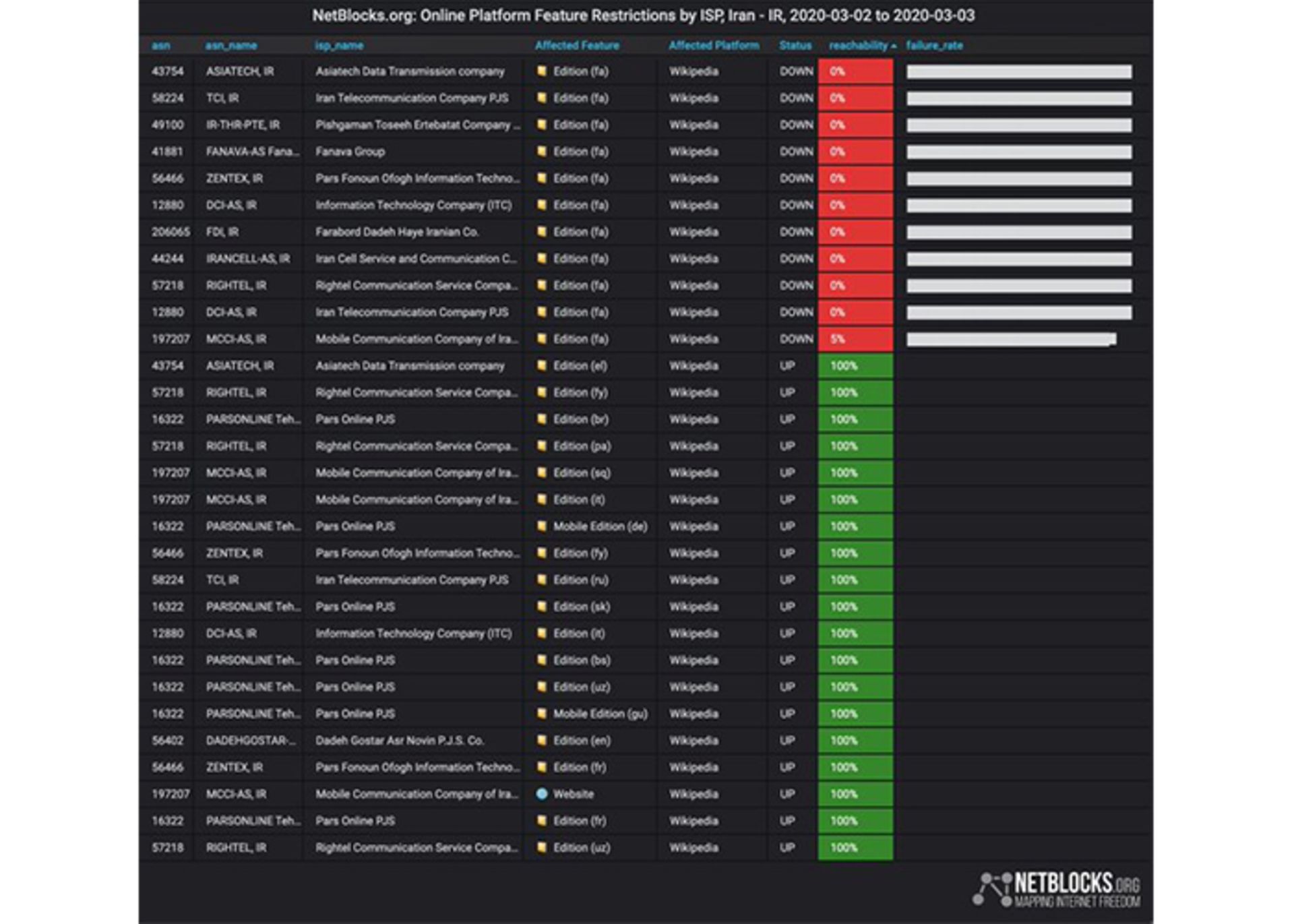
Task: Click the red 0% cell in the ASIATECH row
Action: click(856, 71)
